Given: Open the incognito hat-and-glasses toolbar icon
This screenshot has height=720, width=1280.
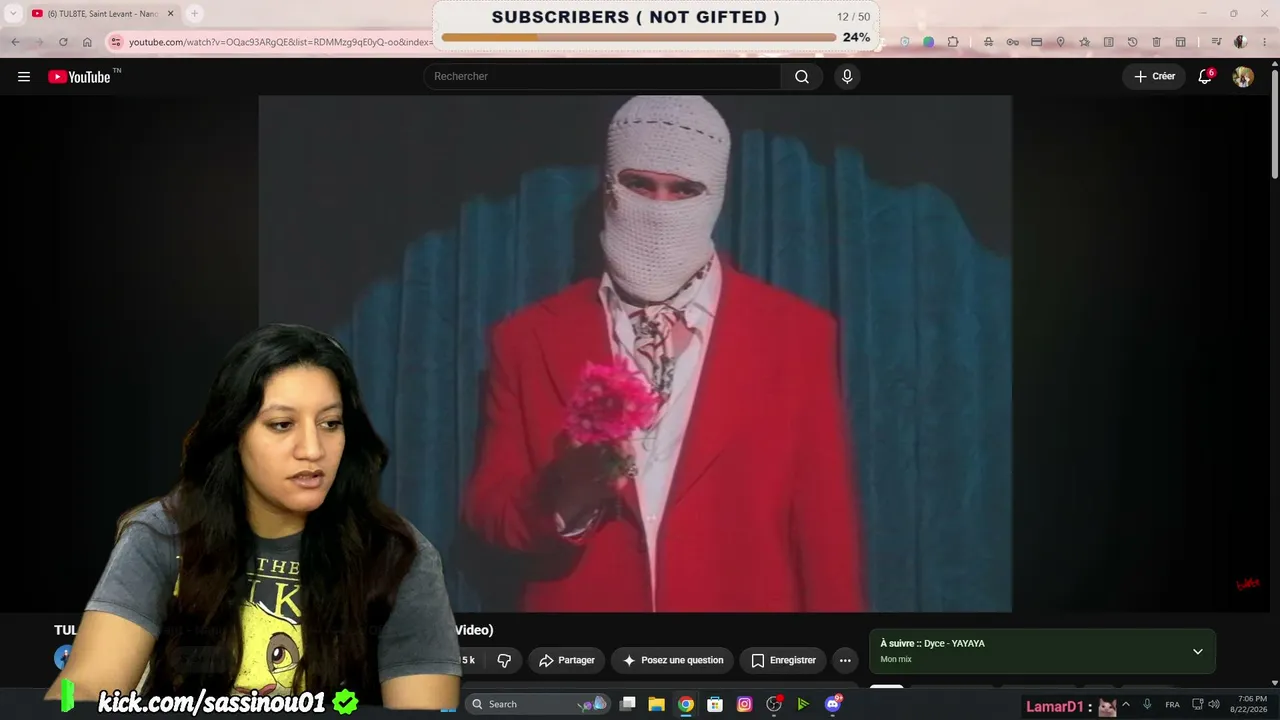Looking at the screenshot, I should tap(988, 42).
